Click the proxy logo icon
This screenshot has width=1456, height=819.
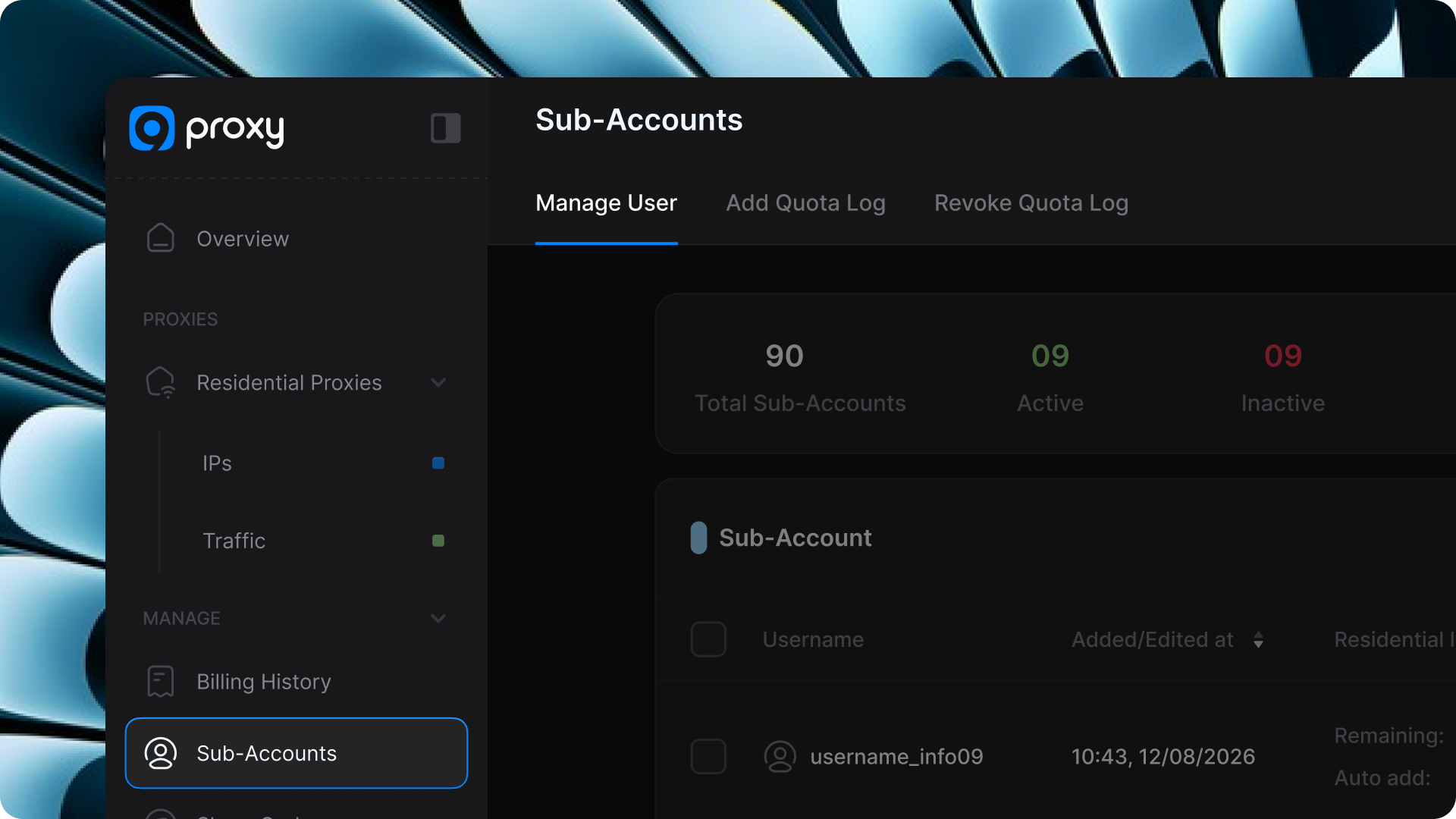click(x=152, y=128)
